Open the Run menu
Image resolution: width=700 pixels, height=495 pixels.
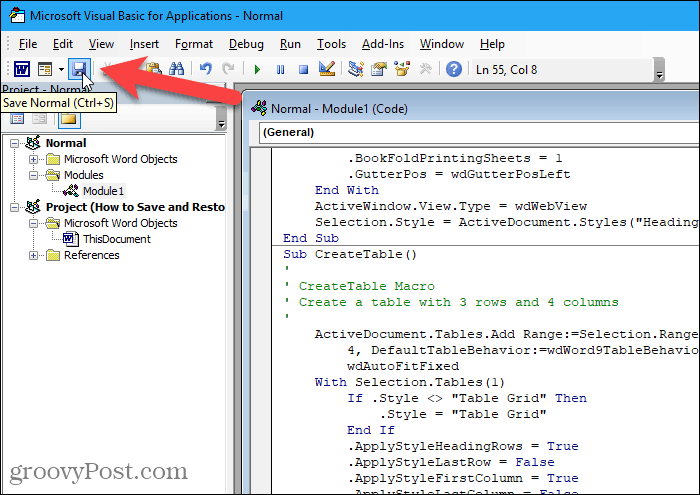coord(290,44)
